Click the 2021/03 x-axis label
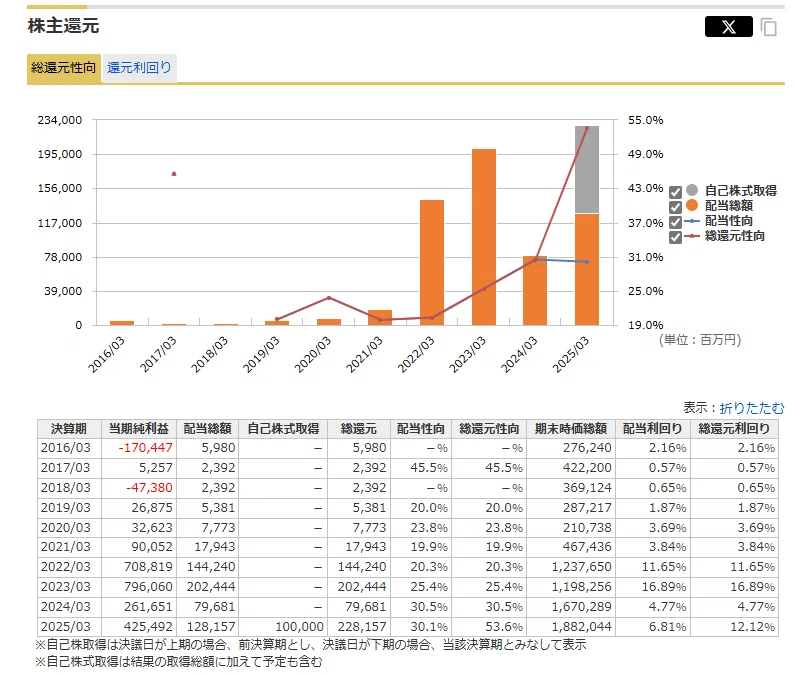 pyautogui.click(x=364, y=355)
